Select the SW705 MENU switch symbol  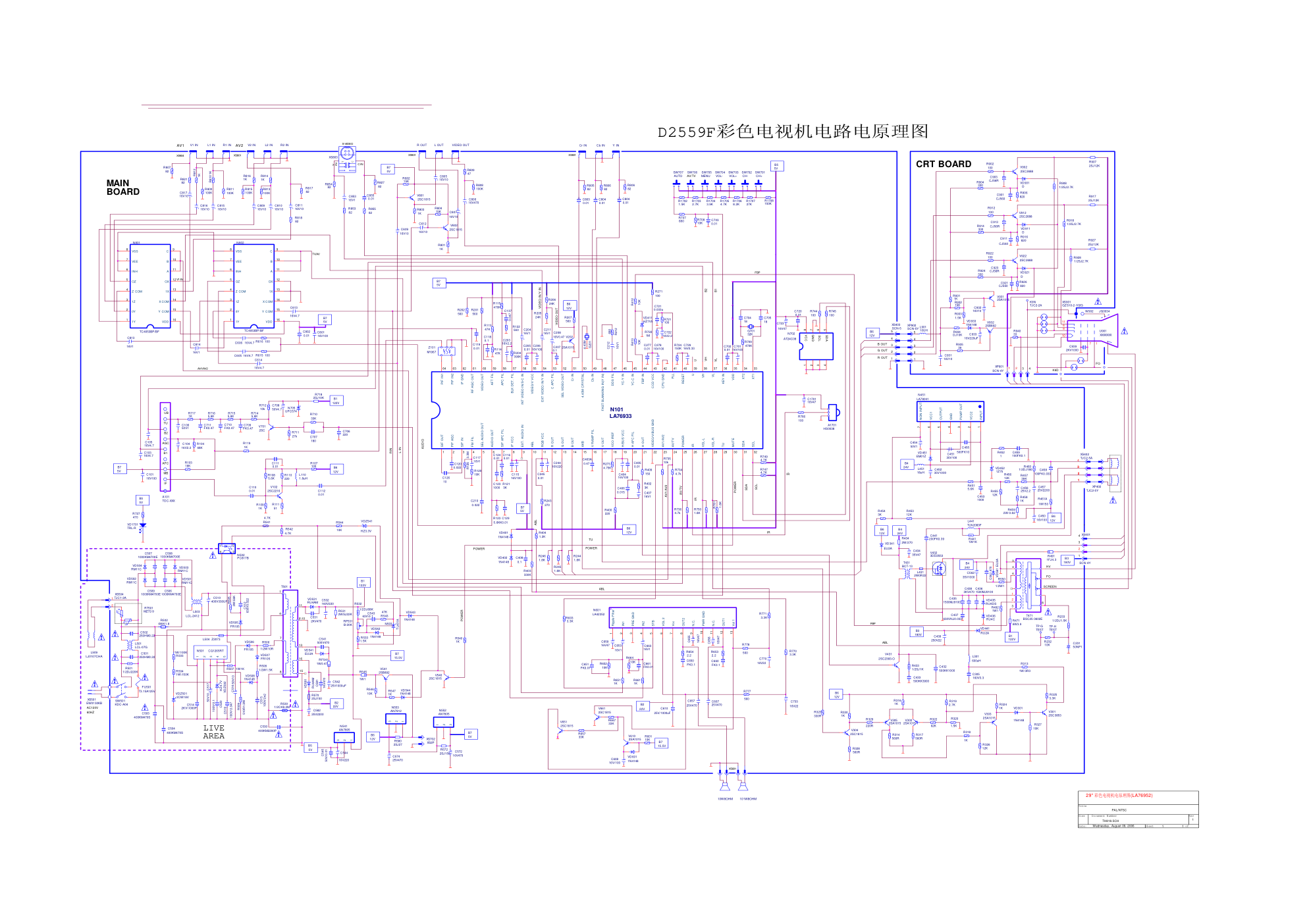coord(705,184)
